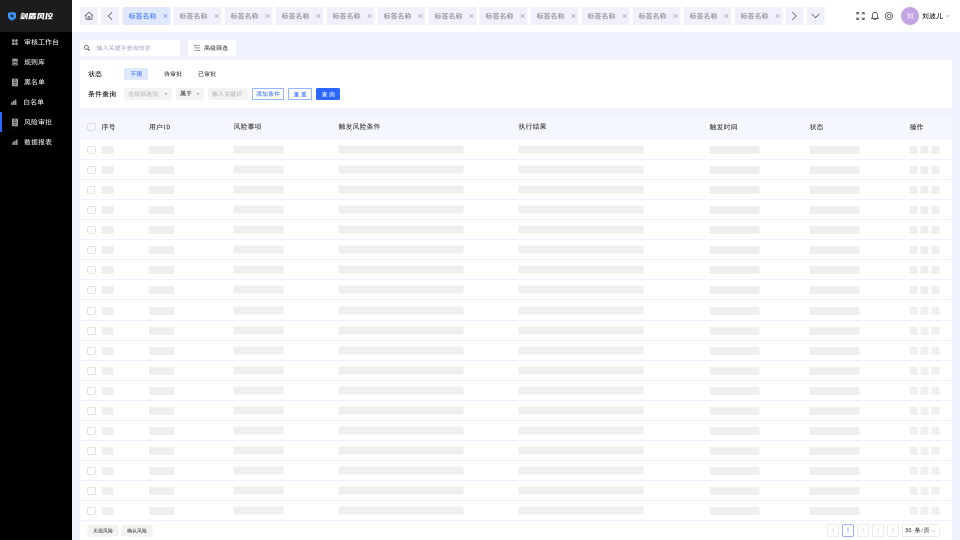Close the active blue 标签名称 tab

(165, 16)
